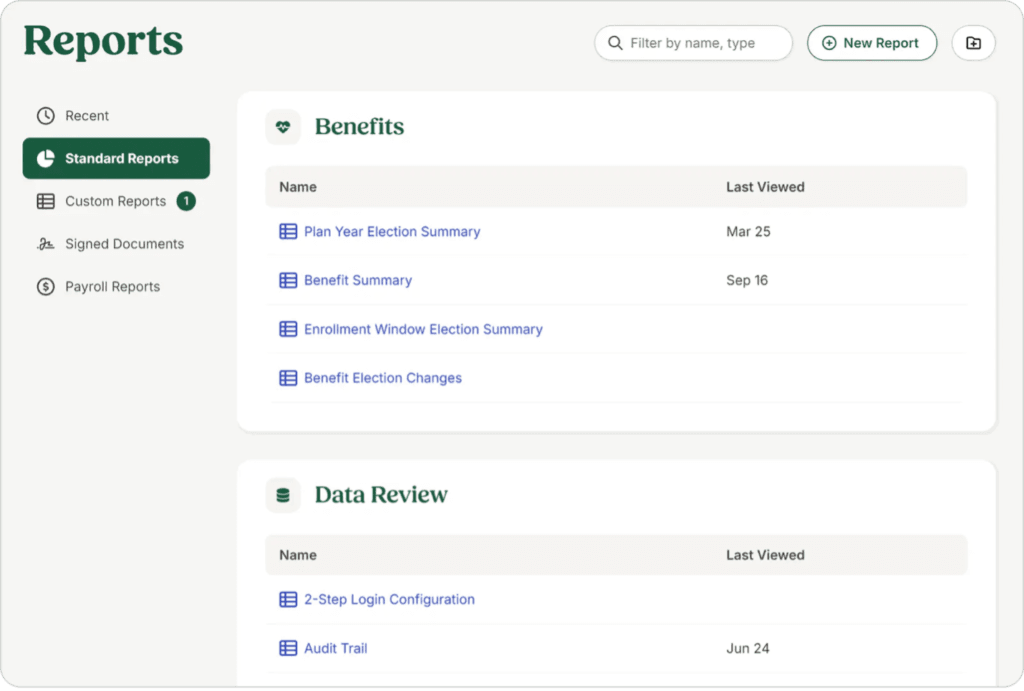Click the pie chart icon on Standard Reports

tap(46, 158)
